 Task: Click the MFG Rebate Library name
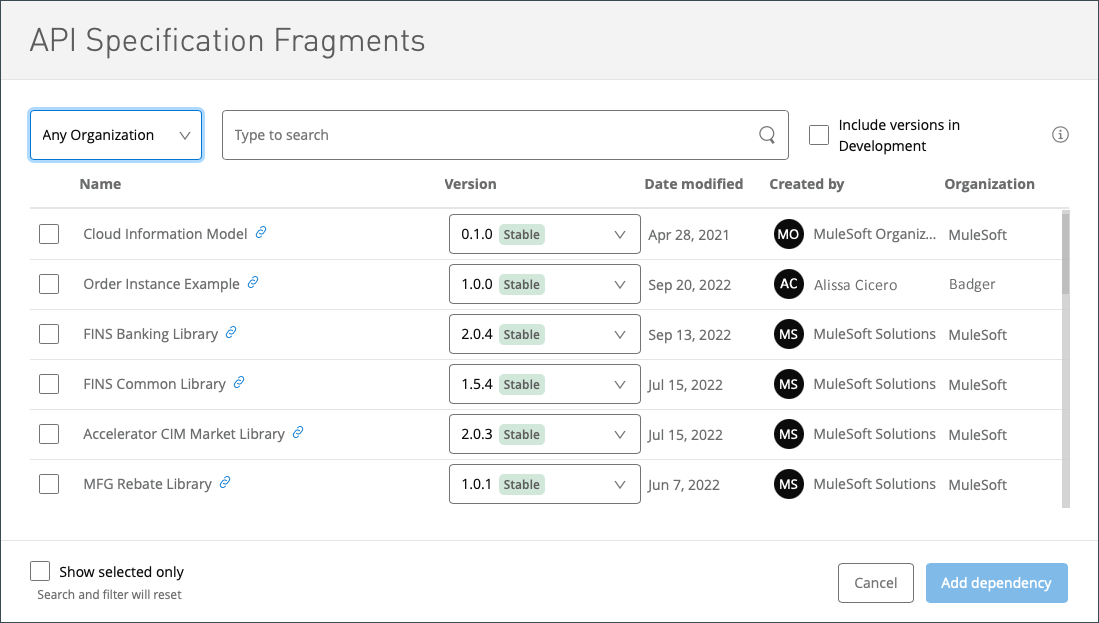147,484
